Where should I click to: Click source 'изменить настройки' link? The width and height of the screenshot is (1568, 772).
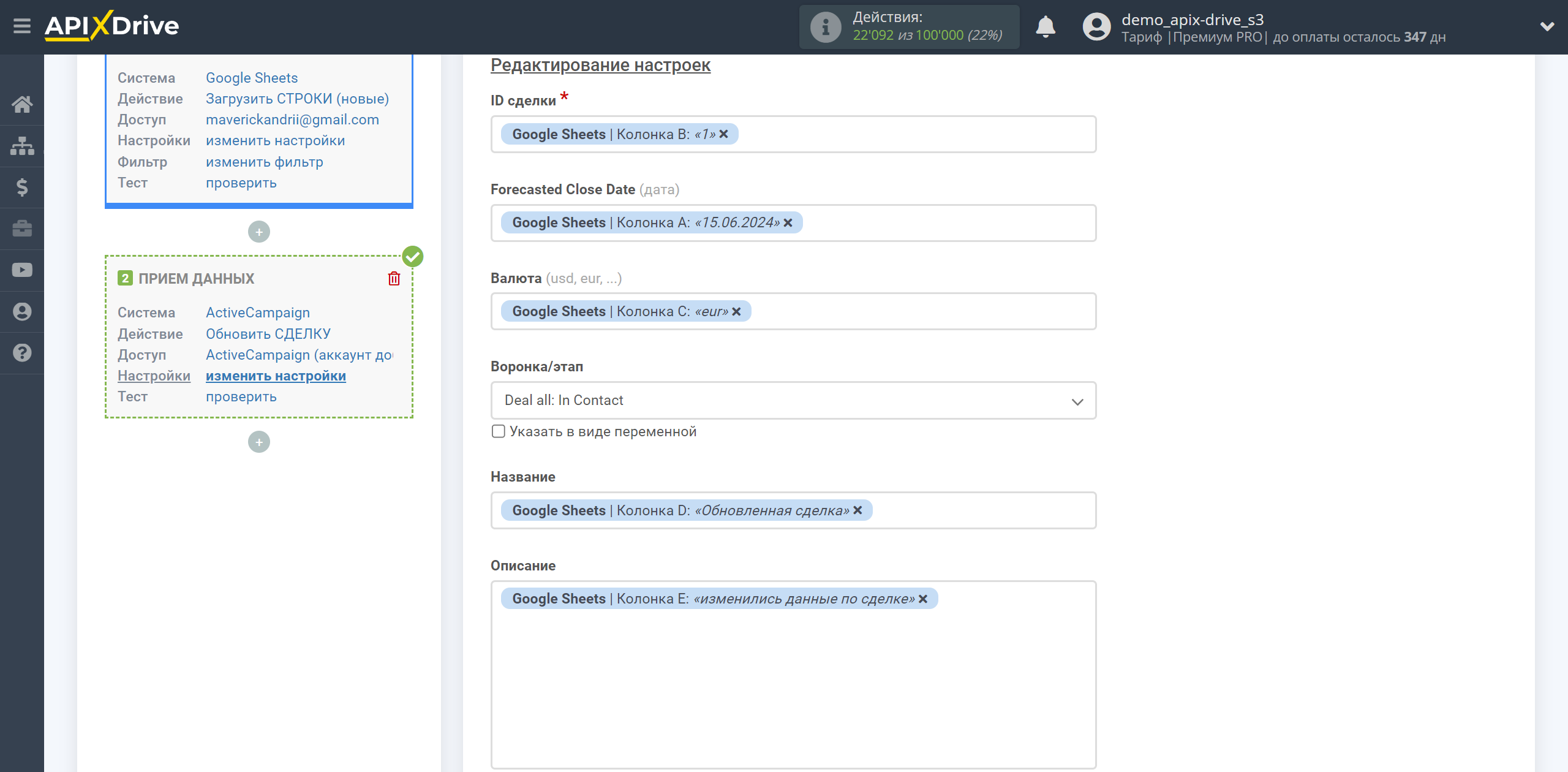pos(275,140)
